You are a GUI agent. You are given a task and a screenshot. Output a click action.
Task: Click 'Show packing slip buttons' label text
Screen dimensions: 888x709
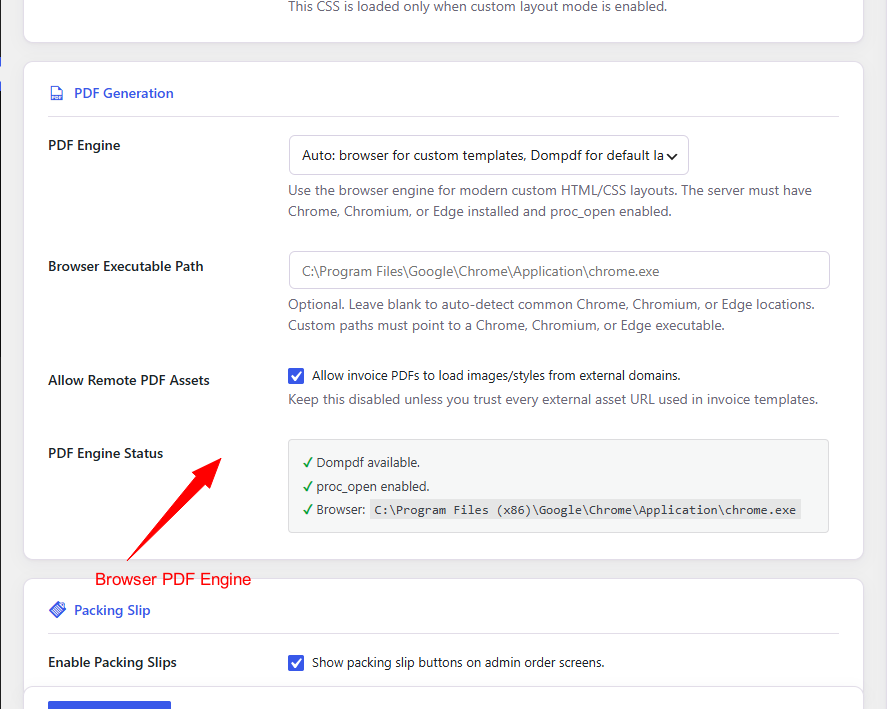coord(458,663)
